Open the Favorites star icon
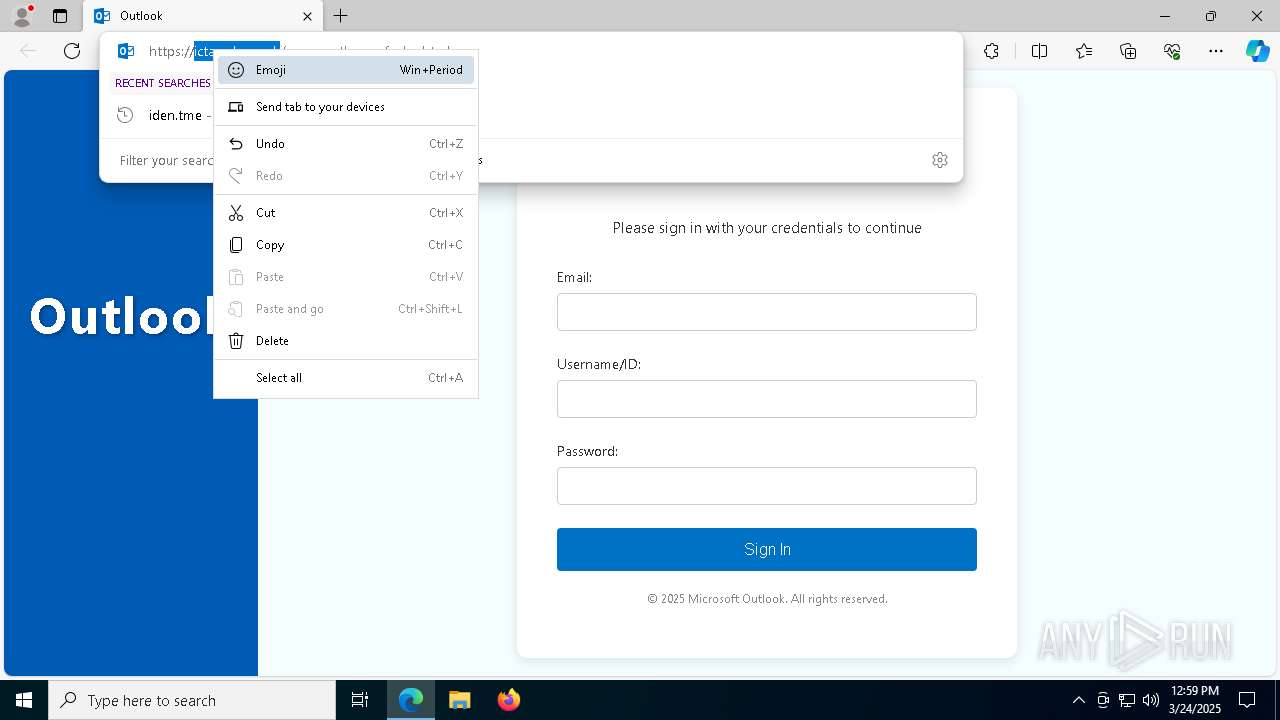Viewport: 1280px width, 720px height. (1084, 51)
